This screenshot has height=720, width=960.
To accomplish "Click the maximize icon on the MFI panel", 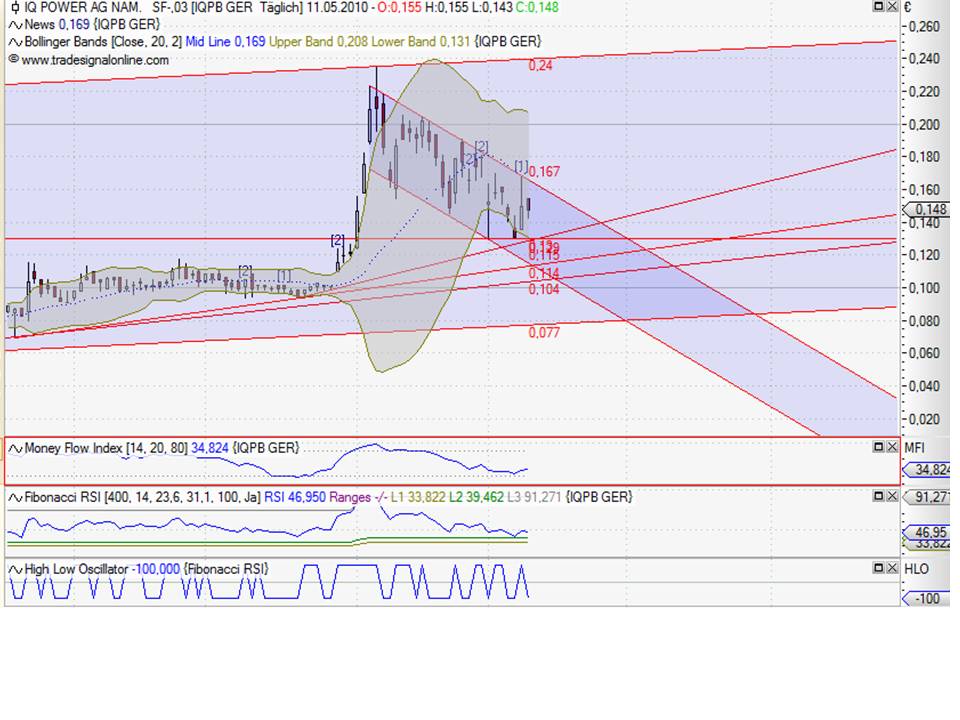I will (880, 447).
